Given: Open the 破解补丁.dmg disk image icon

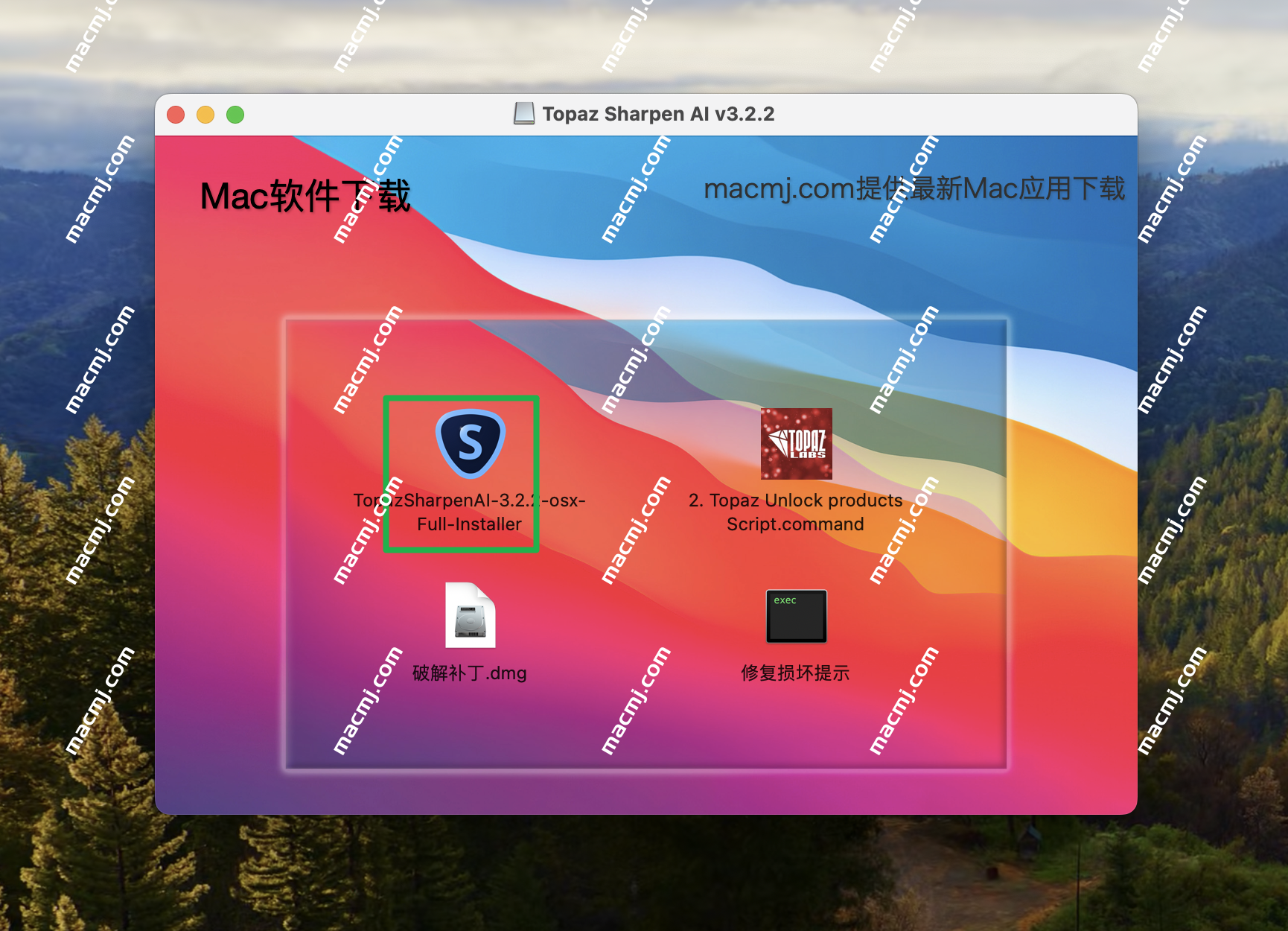Looking at the screenshot, I should coord(471,615).
